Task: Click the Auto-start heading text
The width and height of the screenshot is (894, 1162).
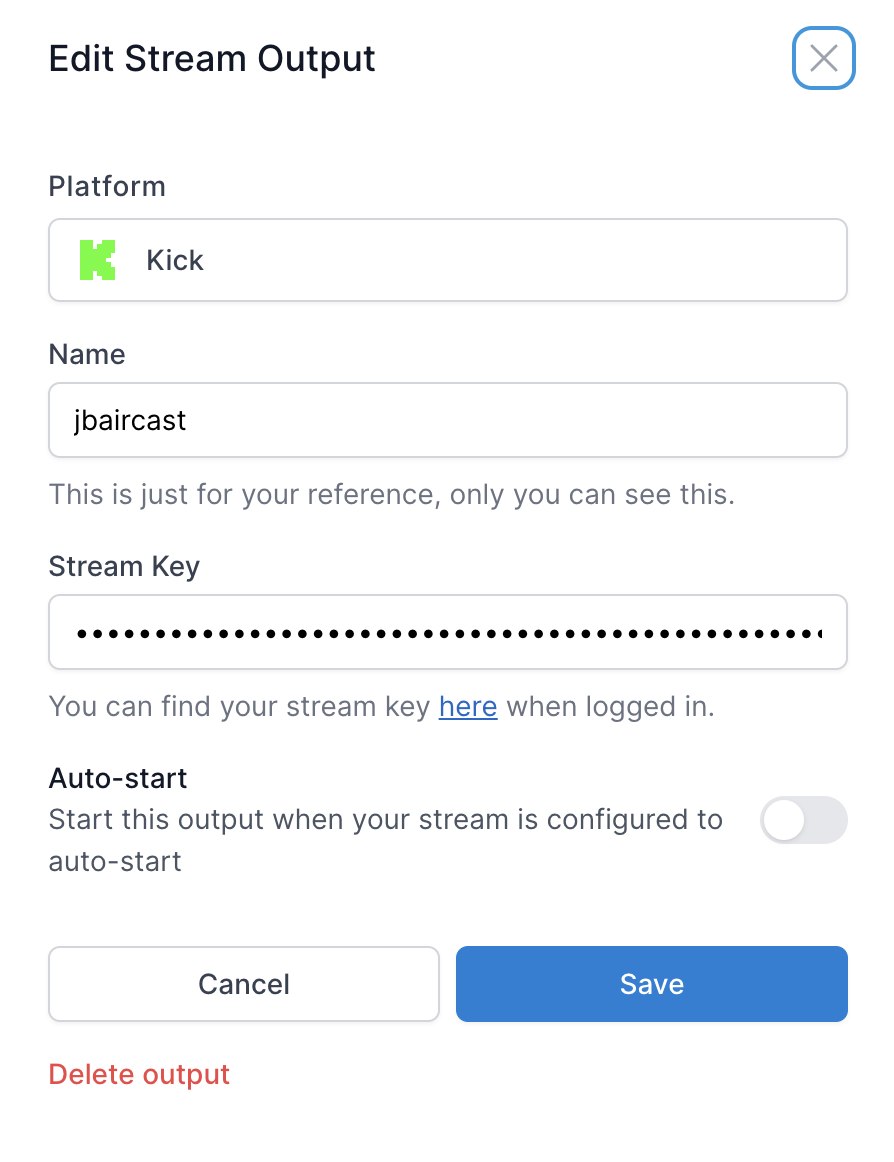Action: tap(118, 779)
